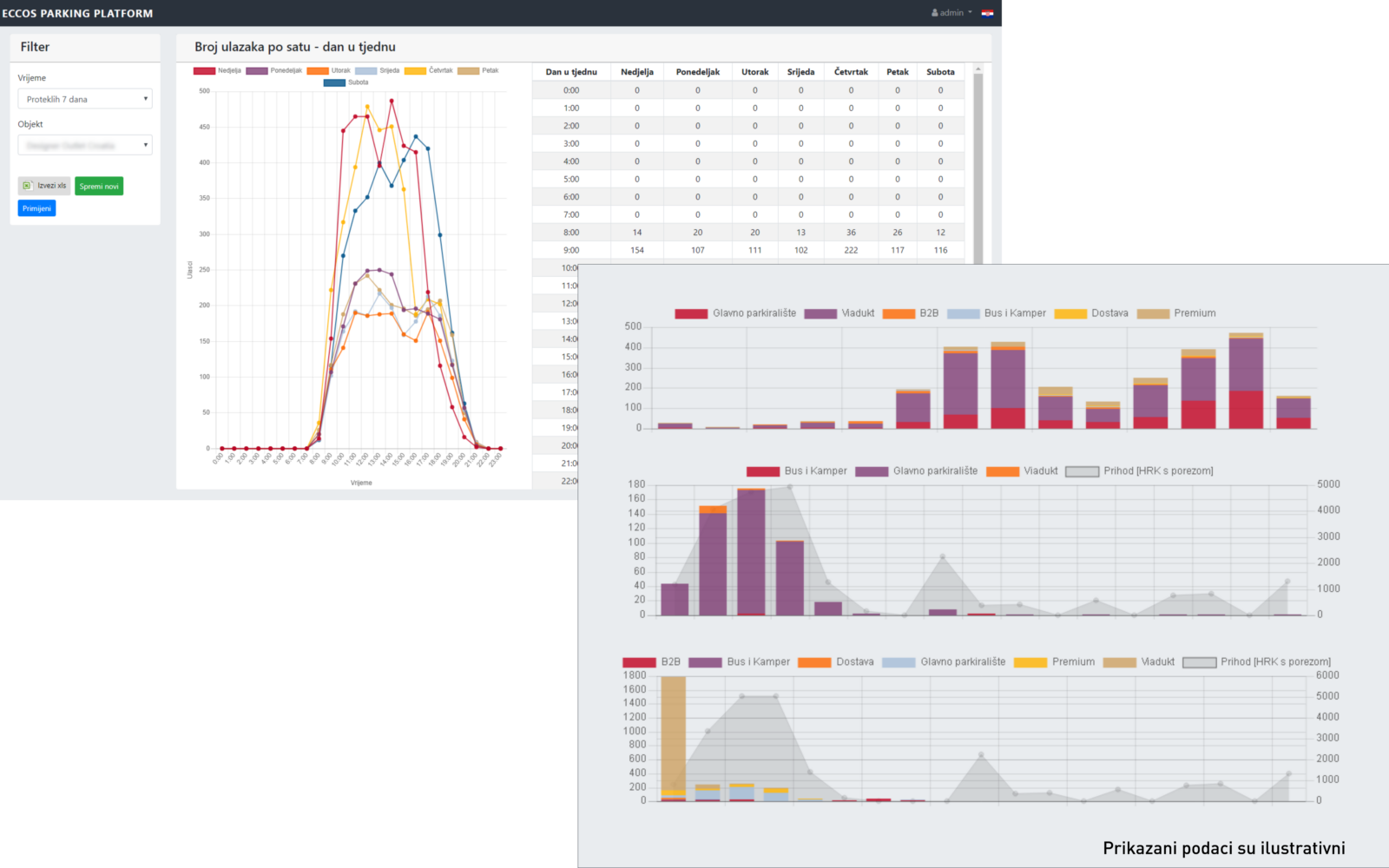The width and height of the screenshot is (1389, 868).
Task: Open the Vrijeme dropdown showing Proteklih 7 dana
Action: pos(85,99)
